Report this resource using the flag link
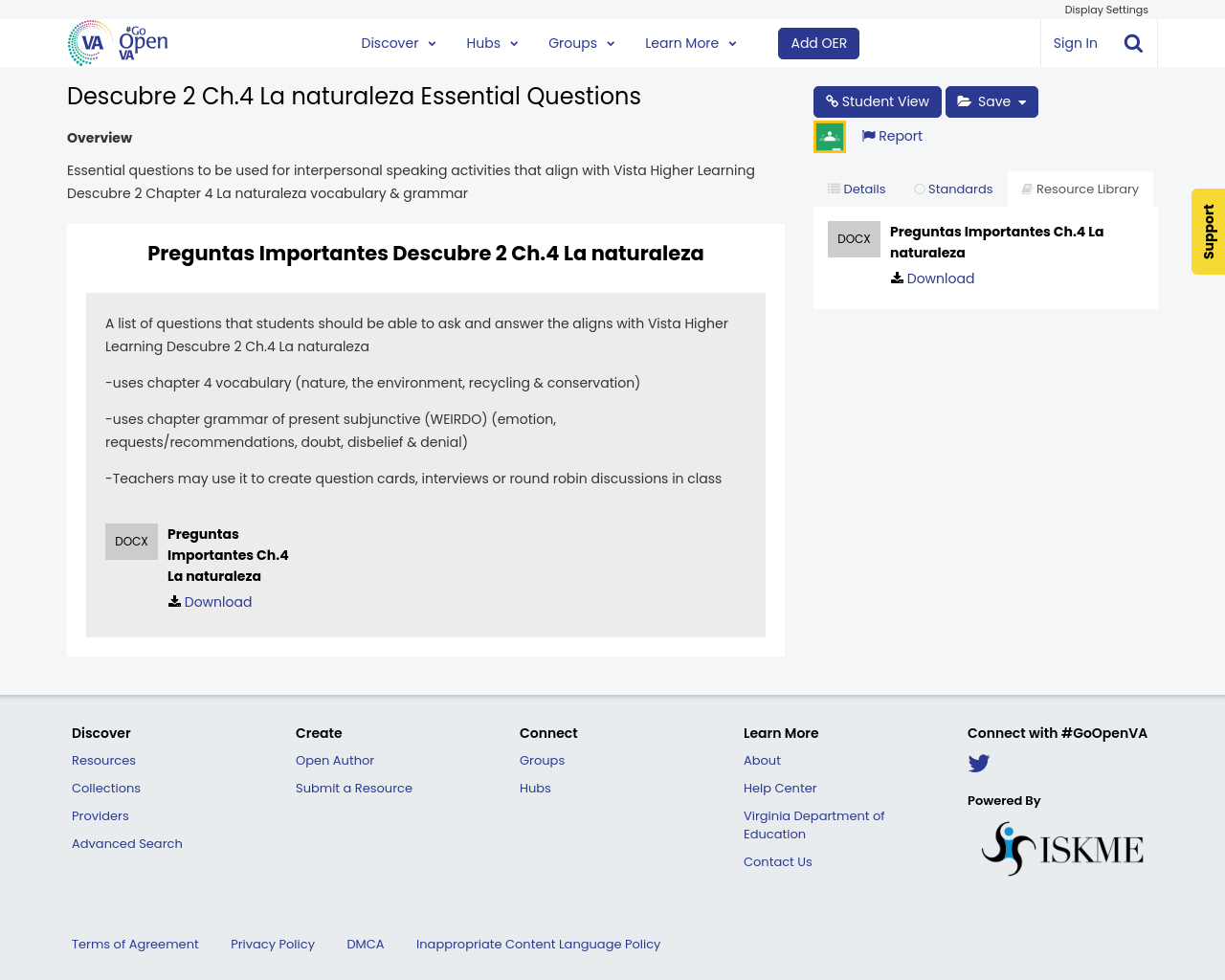Image resolution: width=1225 pixels, height=980 pixels. (892, 136)
